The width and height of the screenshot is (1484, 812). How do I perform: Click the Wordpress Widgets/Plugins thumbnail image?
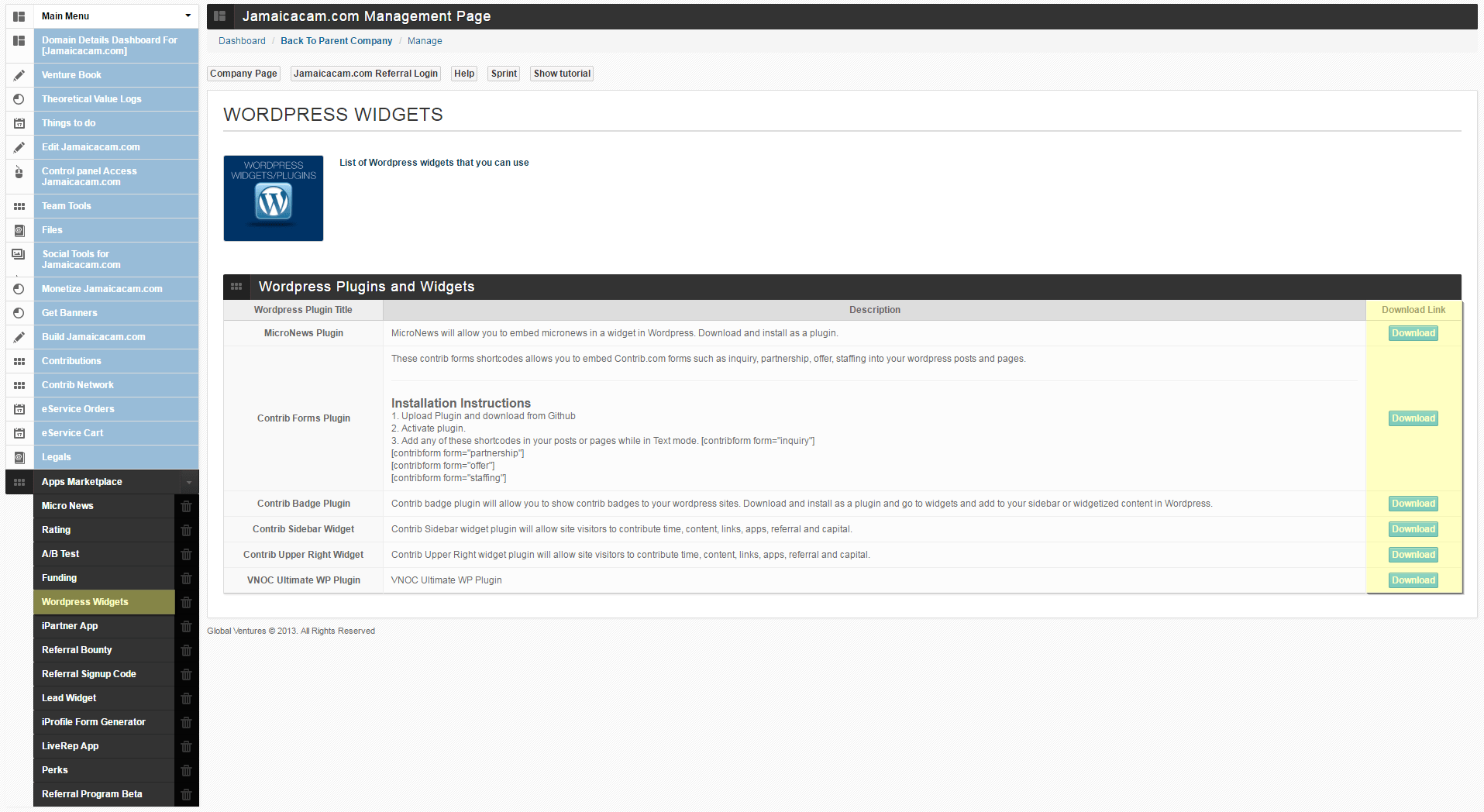[274, 198]
